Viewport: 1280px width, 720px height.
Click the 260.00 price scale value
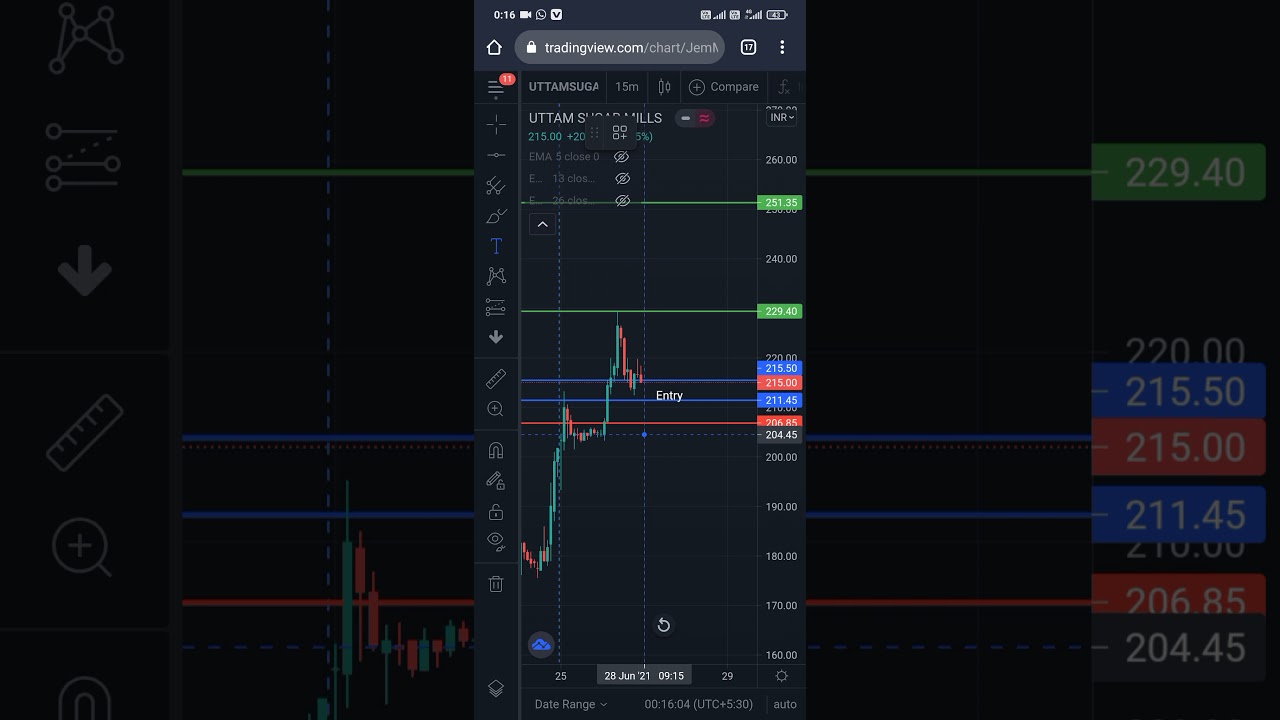pyautogui.click(x=781, y=160)
